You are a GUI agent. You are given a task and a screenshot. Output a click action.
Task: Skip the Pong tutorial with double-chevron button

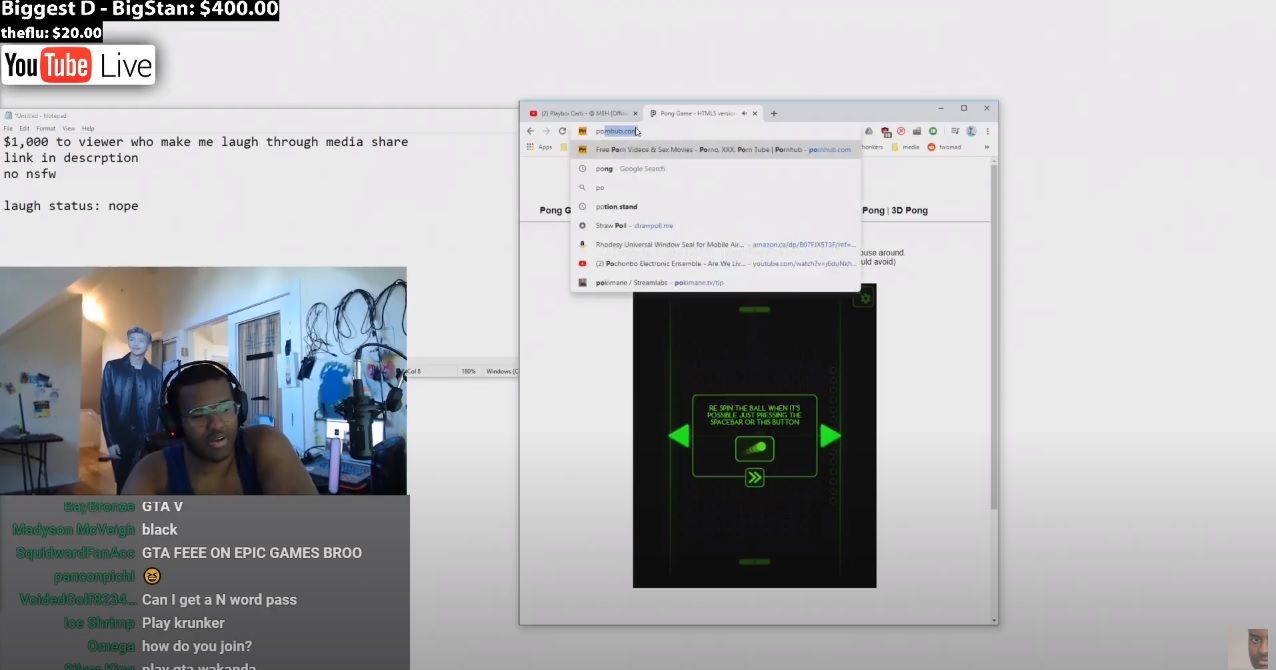755,478
